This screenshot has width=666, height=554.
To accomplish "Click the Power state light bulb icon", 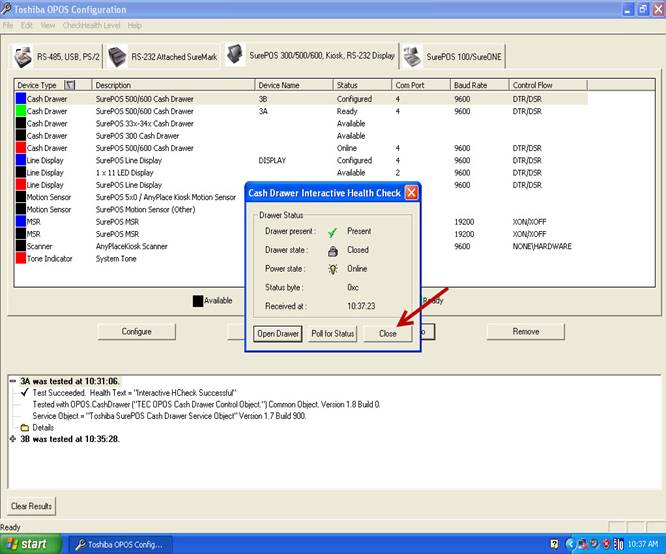I will 331,268.
